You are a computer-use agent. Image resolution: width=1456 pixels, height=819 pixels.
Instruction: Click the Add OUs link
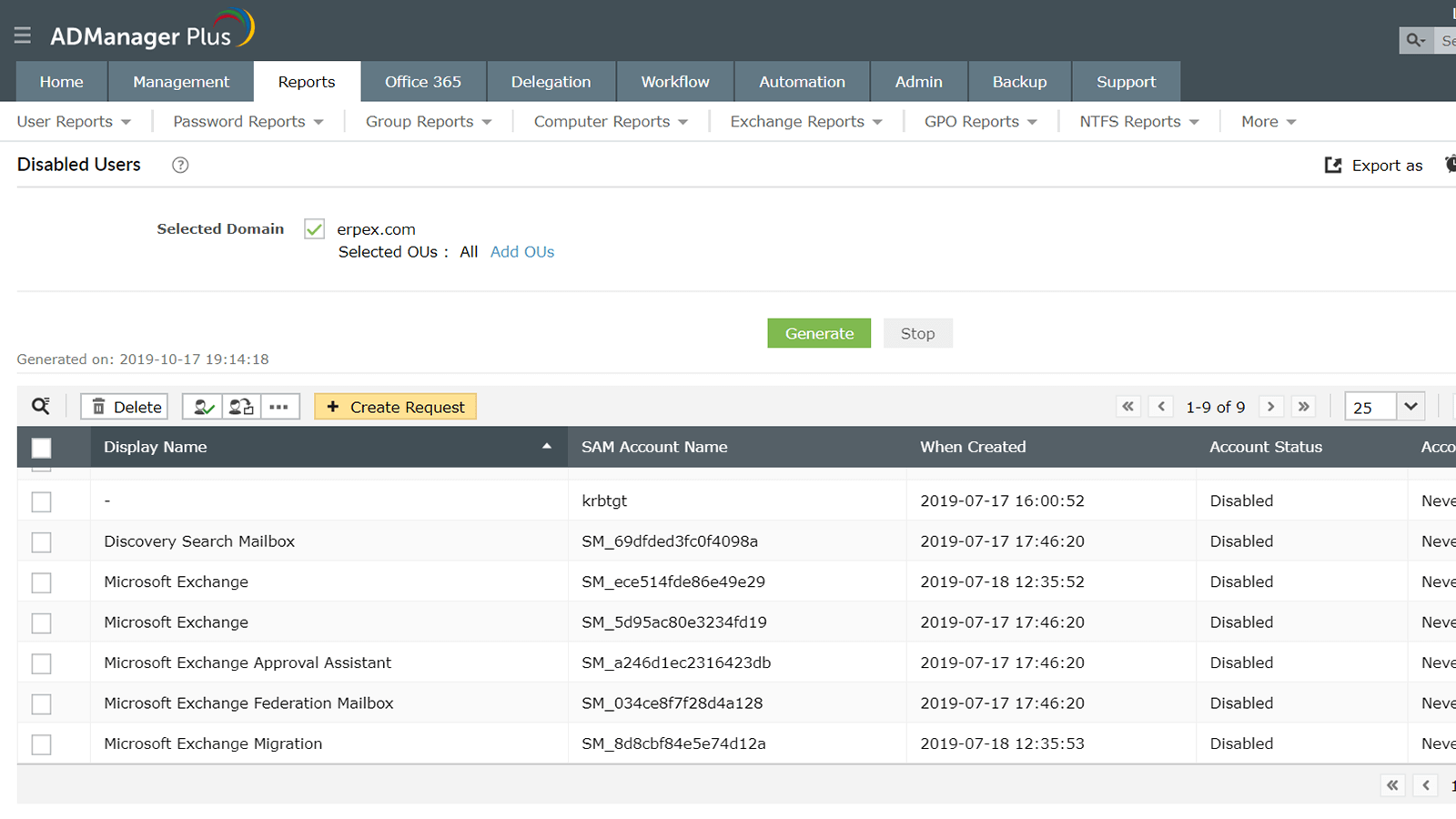pos(521,252)
